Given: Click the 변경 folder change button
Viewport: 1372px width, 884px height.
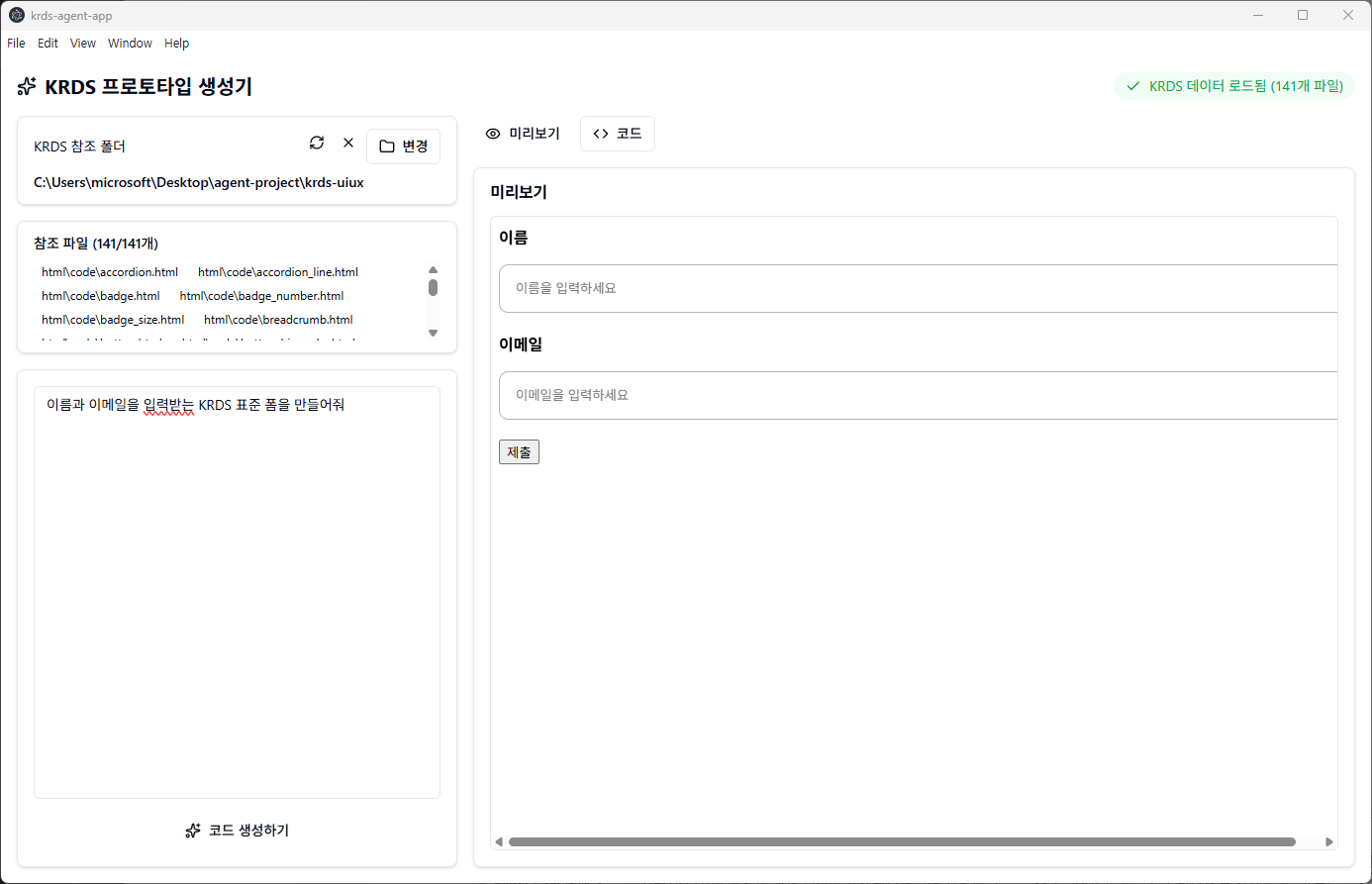Looking at the screenshot, I should tap(403, 147).
